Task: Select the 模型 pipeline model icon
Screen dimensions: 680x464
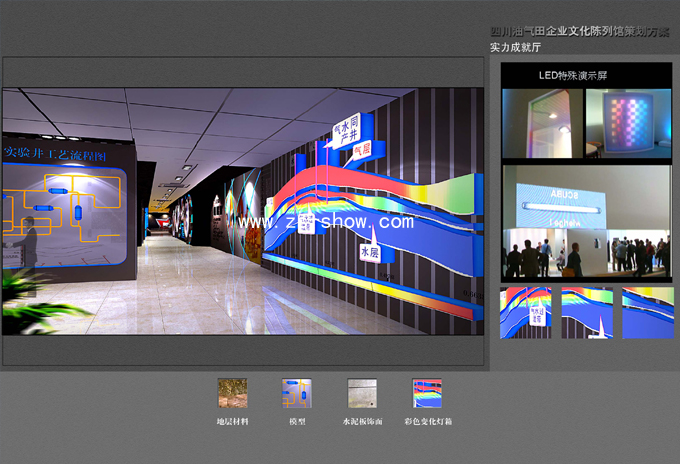Action: tap(296, 393)
